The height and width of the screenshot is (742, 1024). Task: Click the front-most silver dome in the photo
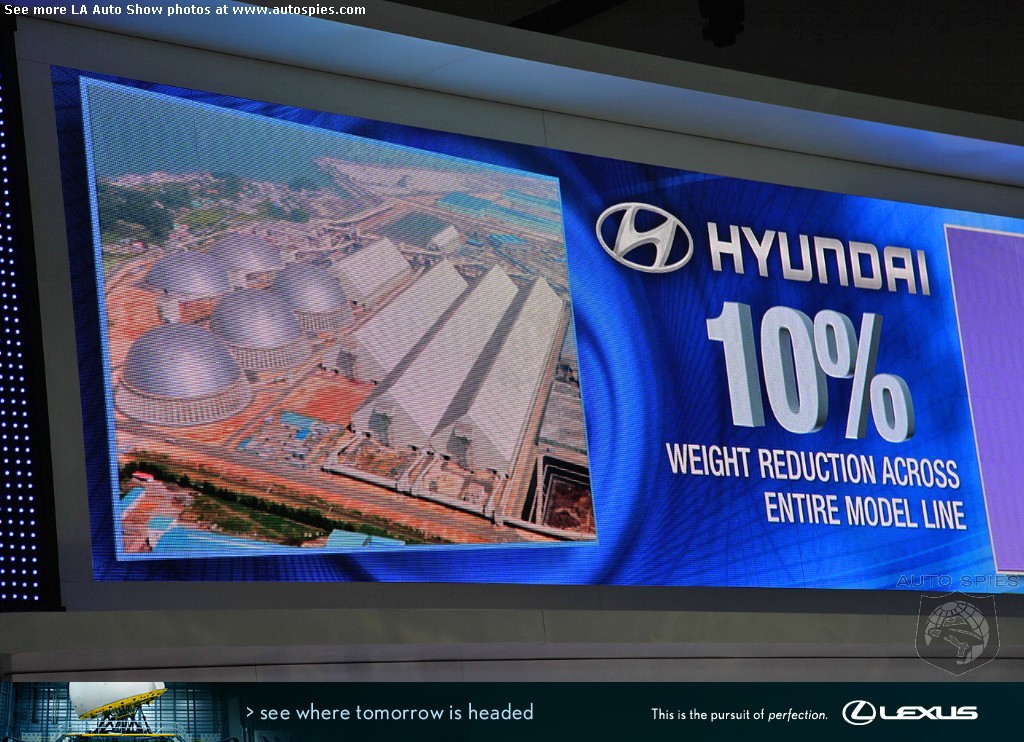[x=181, y=371]
